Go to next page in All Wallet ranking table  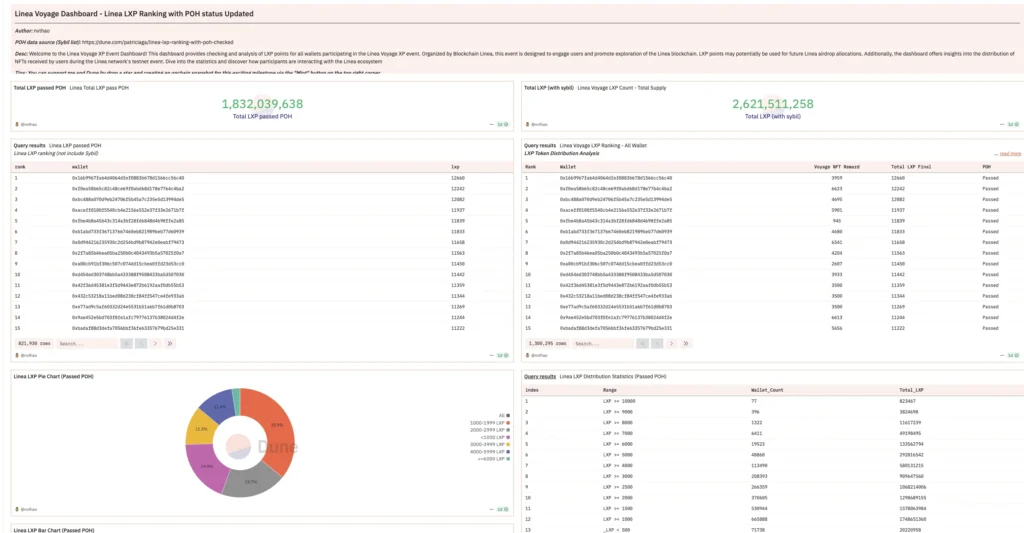click(x=671, y=344)
